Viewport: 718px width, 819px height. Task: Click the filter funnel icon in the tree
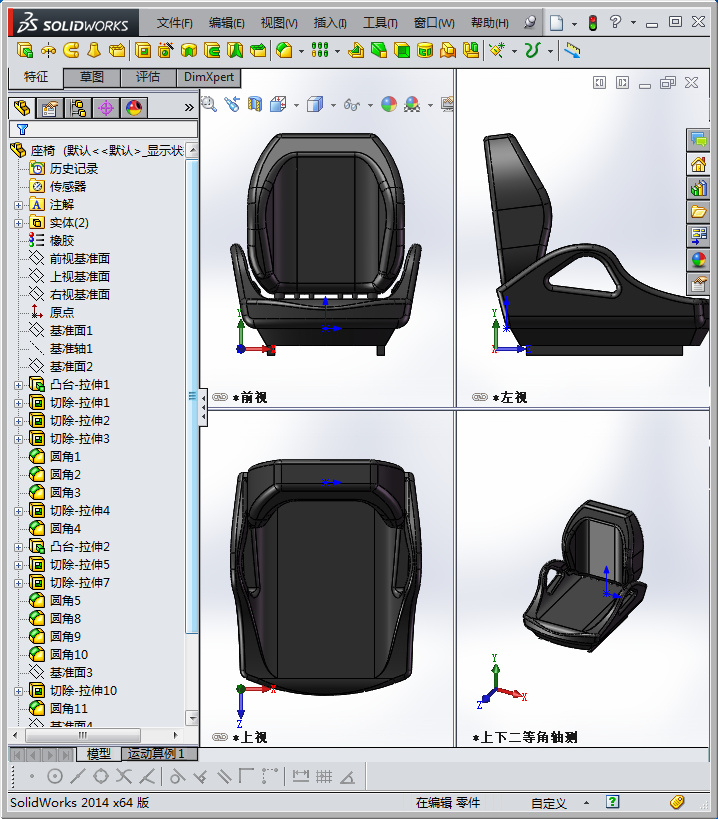click(22, 129)
